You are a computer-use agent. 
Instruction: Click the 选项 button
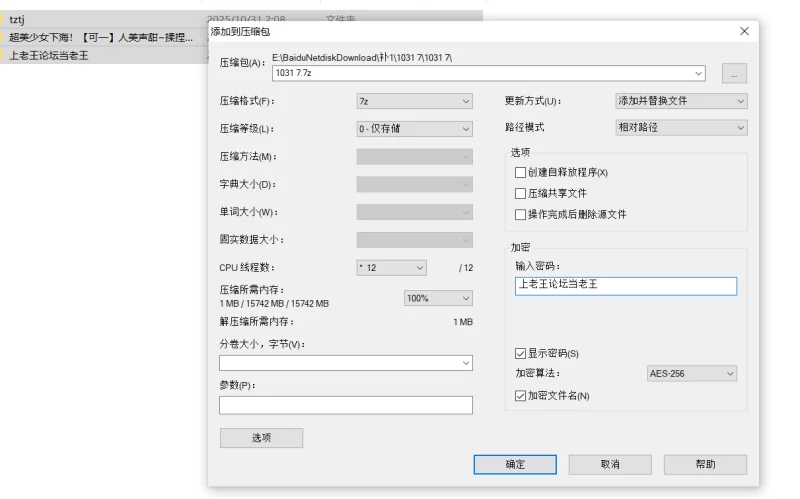click(x=261, y=438)
